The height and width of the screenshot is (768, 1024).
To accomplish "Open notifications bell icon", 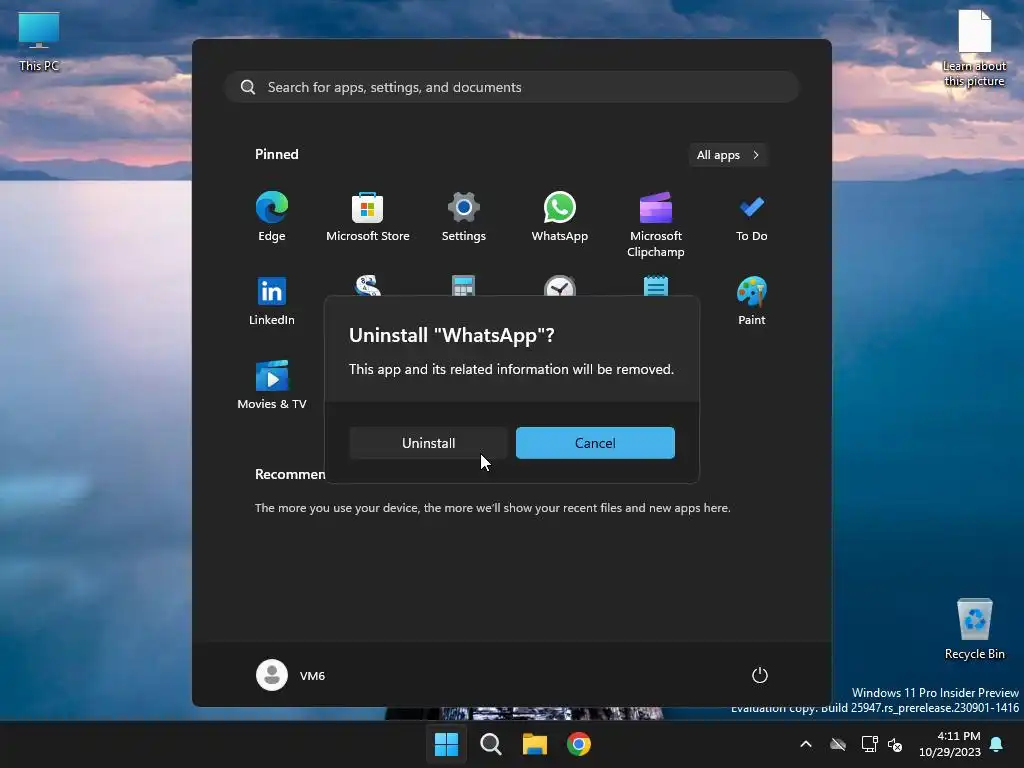I will click(997, 744).
